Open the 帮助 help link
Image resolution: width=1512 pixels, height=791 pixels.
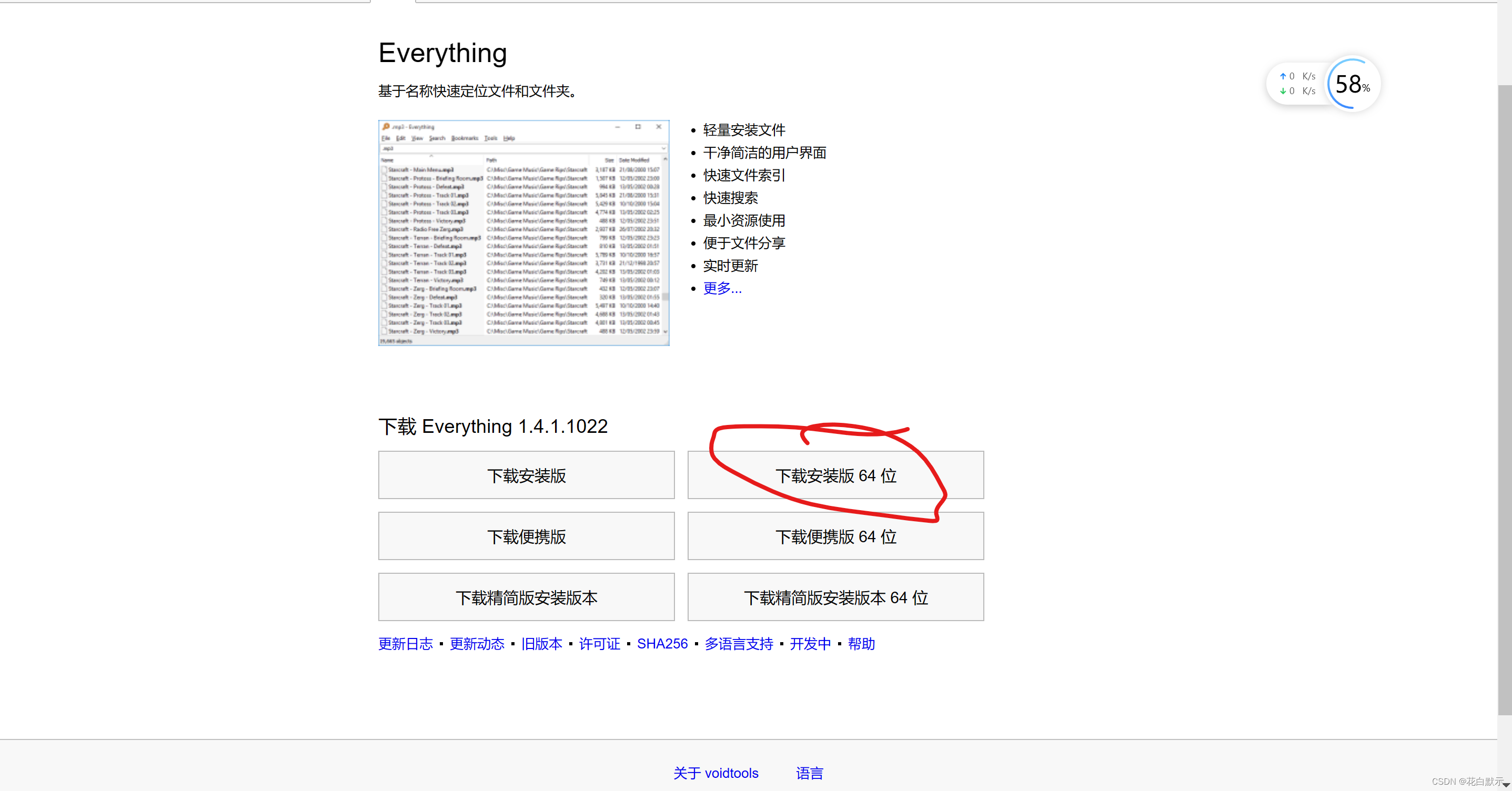861,644
